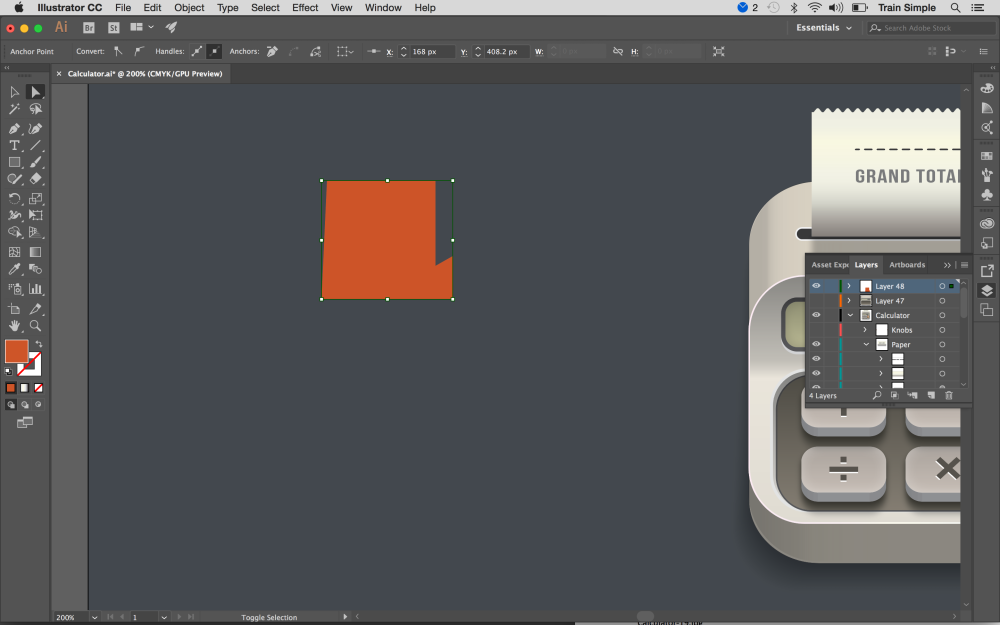The image size is (1000, 625).
Task: Toggle target circle of Layer 47
Action: (942, 300)
